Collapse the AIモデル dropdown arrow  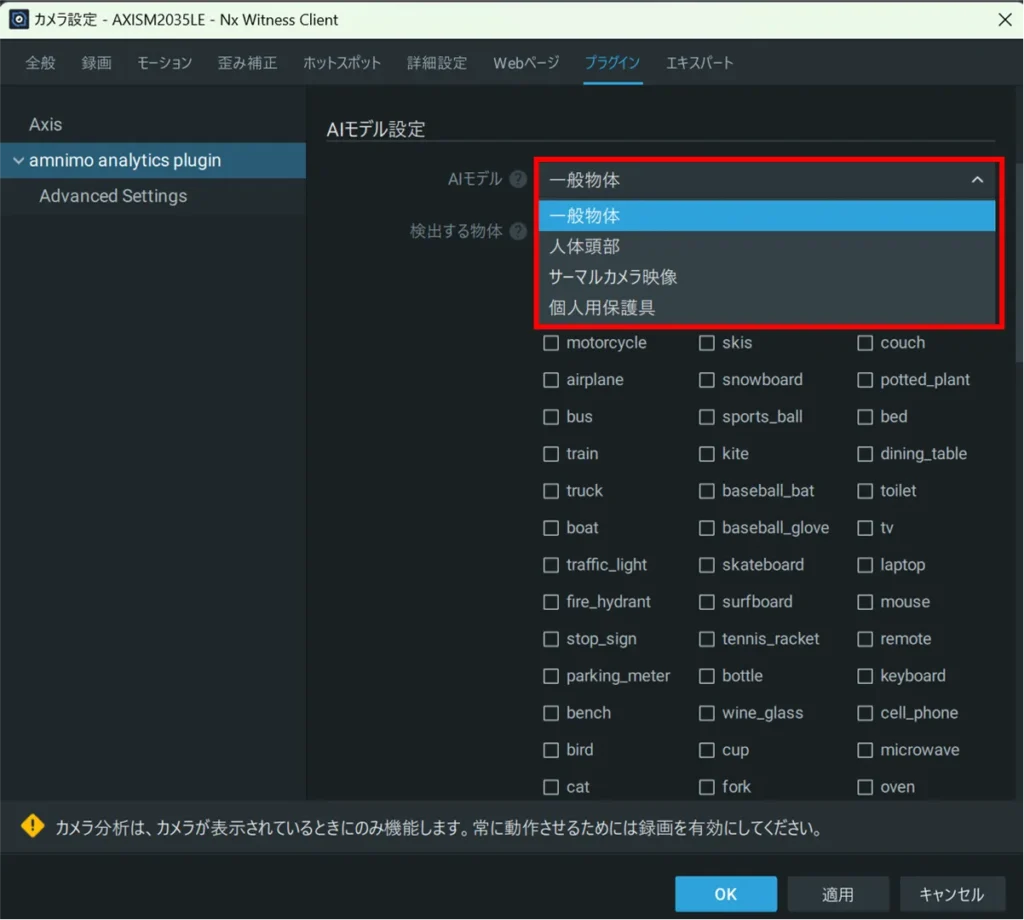pos(977,180)
